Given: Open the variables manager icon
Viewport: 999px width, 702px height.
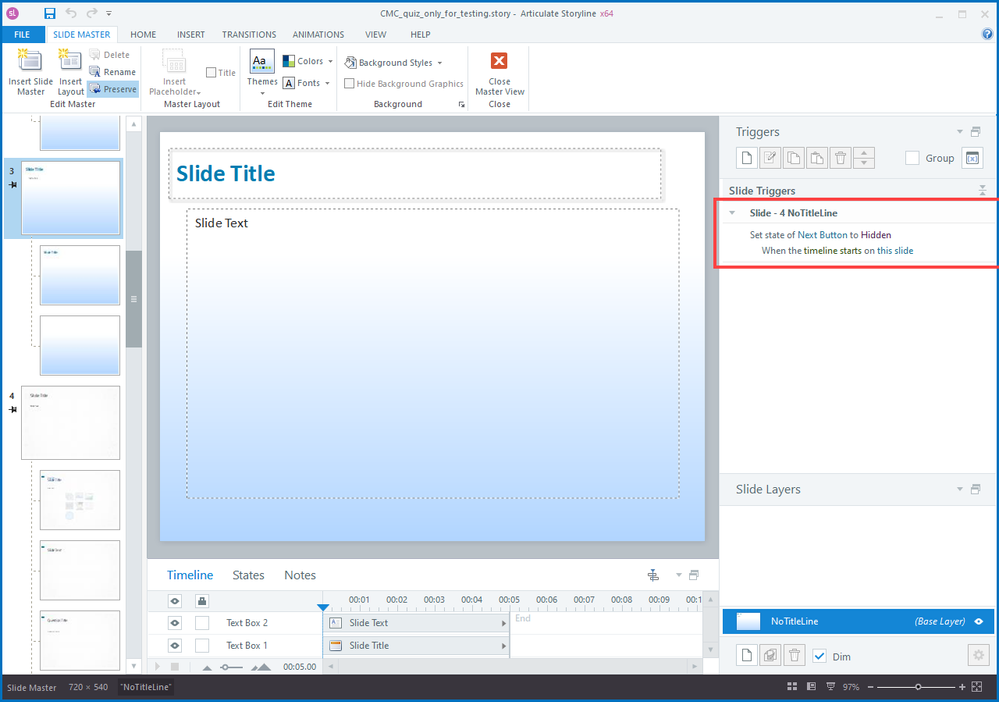Looking at the screenshot, I should (972, 158).
